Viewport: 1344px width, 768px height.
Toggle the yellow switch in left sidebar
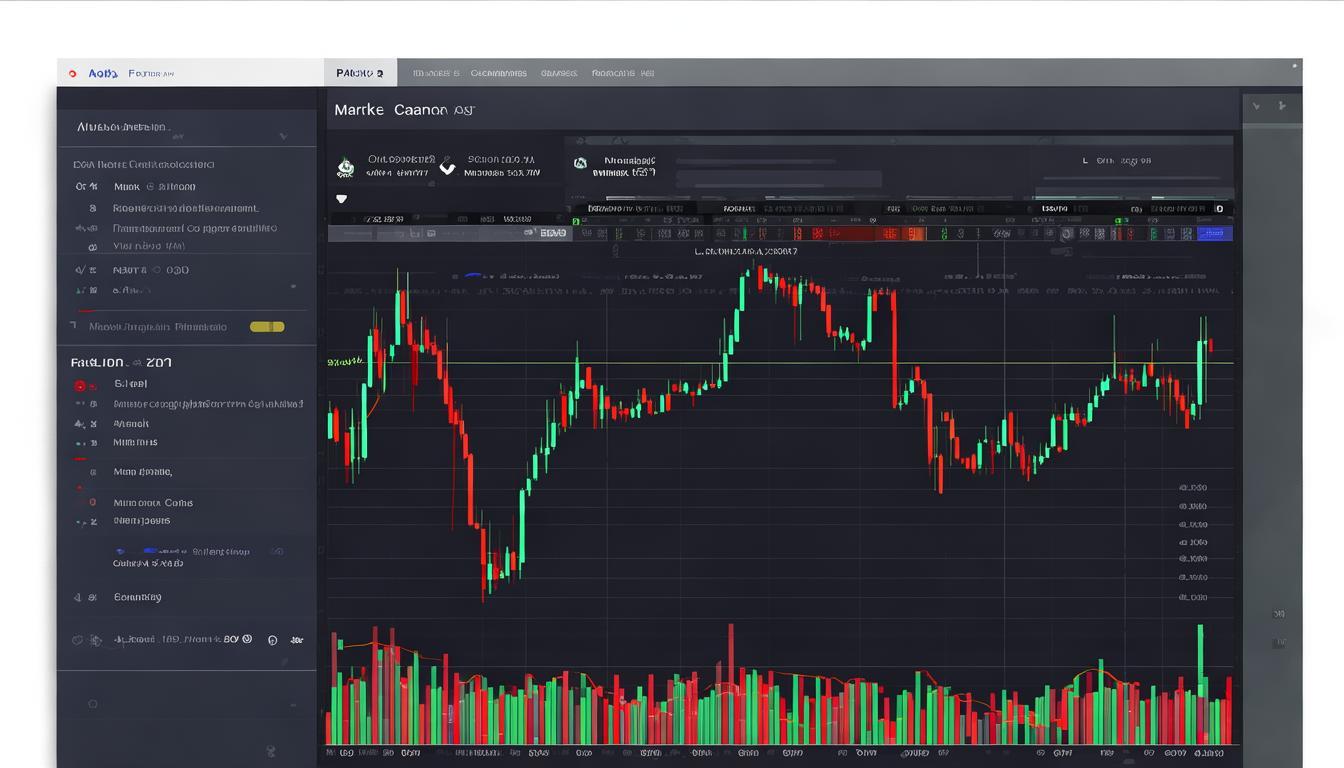pos(267,327)
